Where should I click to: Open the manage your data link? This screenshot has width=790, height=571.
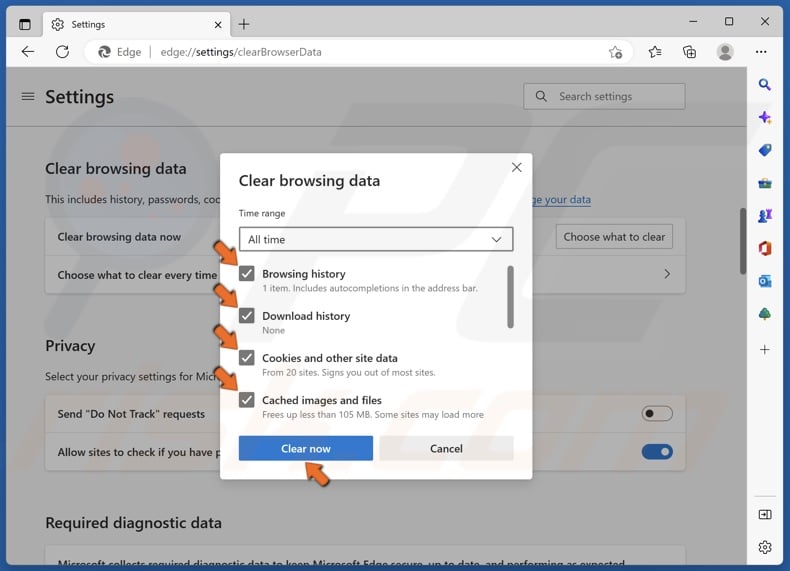[x=561, y=200]
